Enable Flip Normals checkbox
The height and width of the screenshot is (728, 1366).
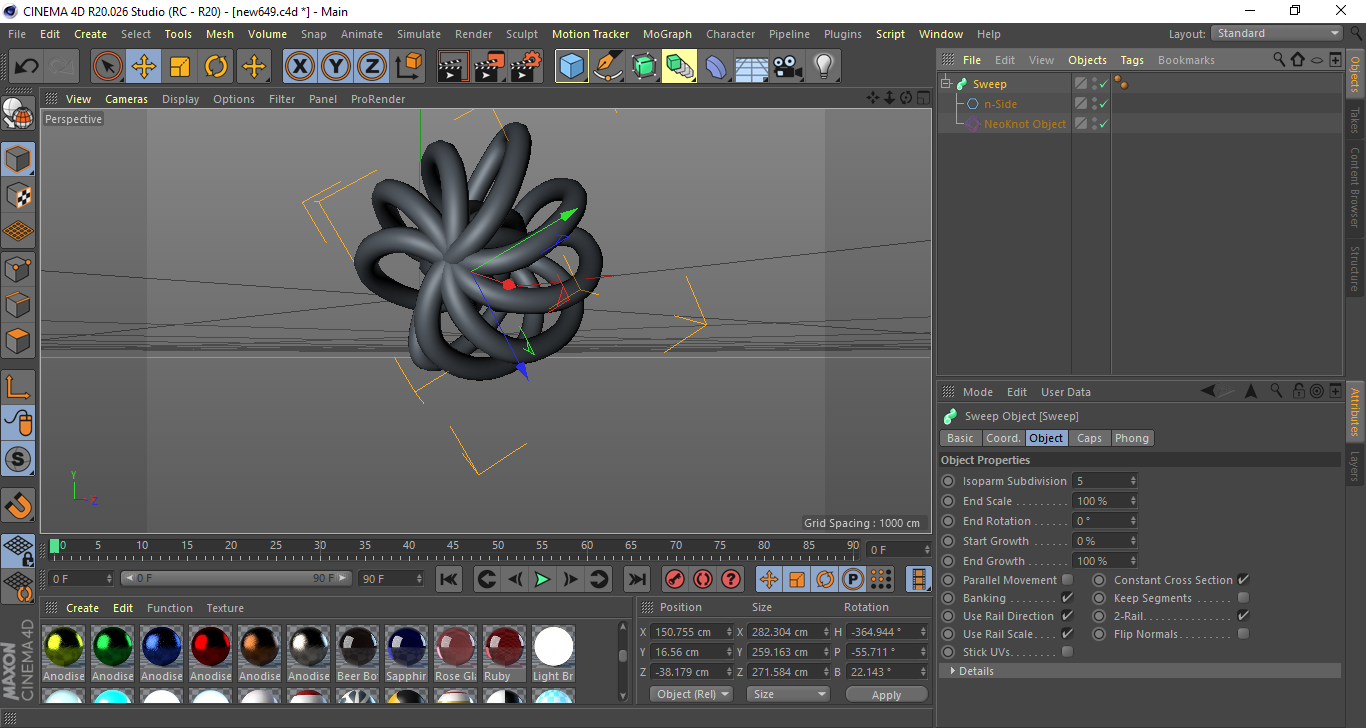click(x=1243, y=634)
